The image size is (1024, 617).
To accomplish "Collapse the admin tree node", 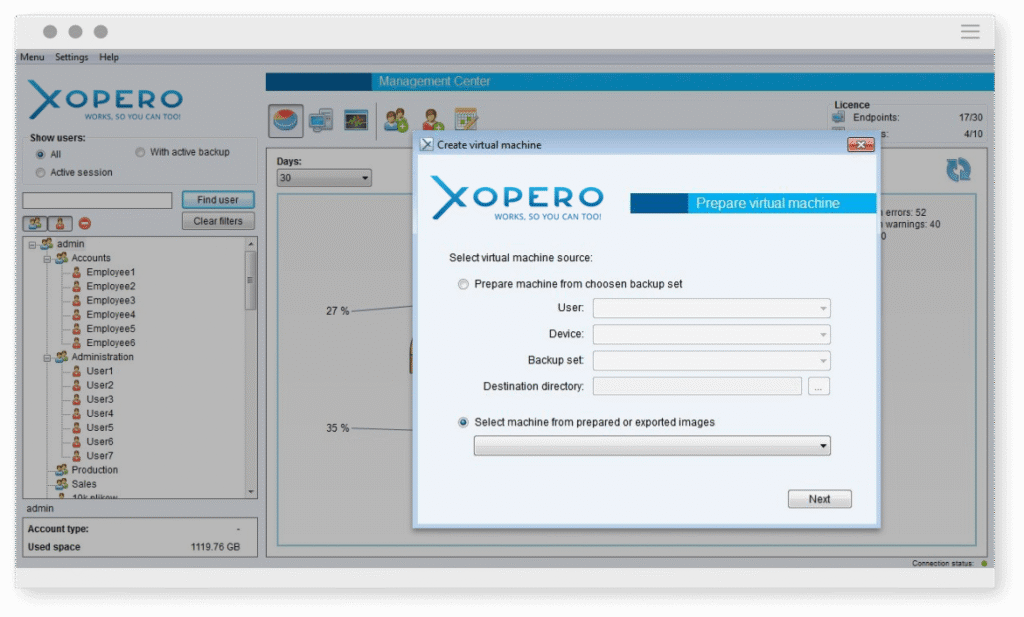I will (32, 245).
